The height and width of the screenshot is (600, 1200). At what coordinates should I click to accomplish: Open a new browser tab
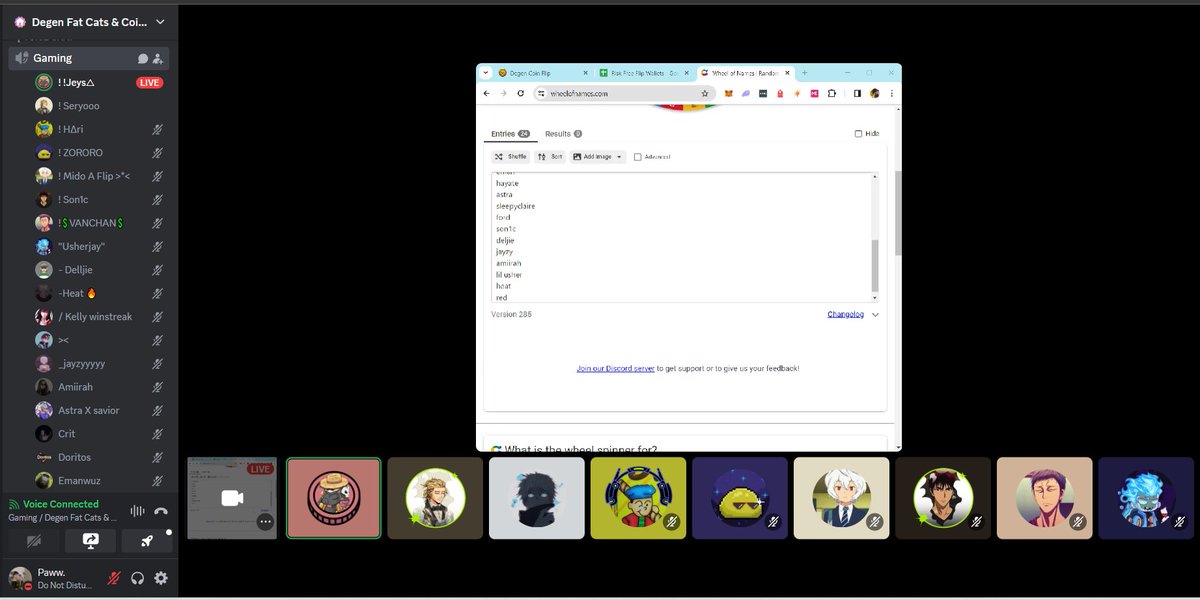(x=805, y=73)
